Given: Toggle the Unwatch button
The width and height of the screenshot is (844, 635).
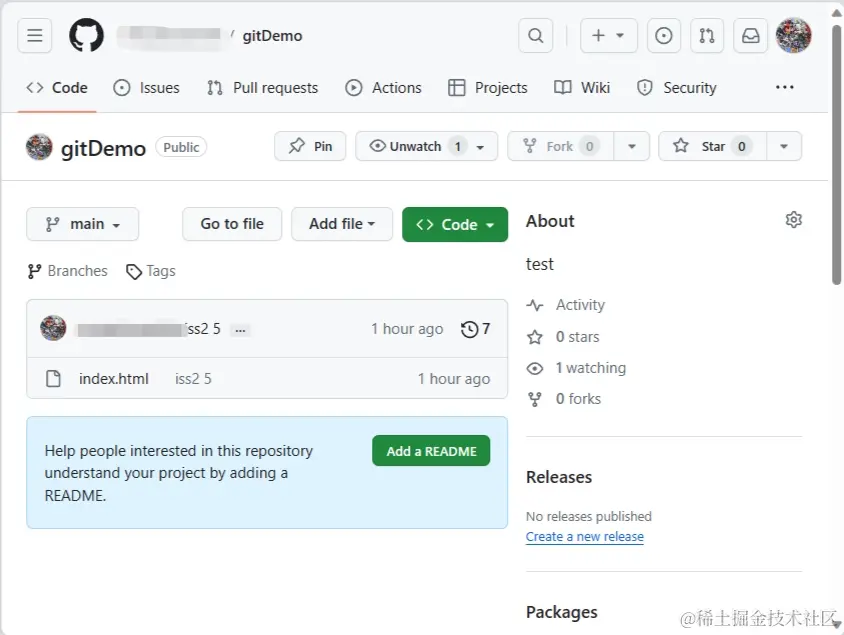Looking at the screenshot, I should click(x=416, y=146).
